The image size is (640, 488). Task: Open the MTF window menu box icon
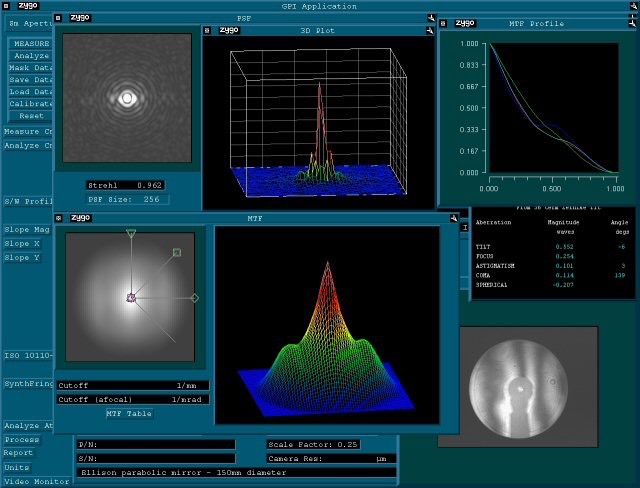pyautogui.click(x=59, y=216)
